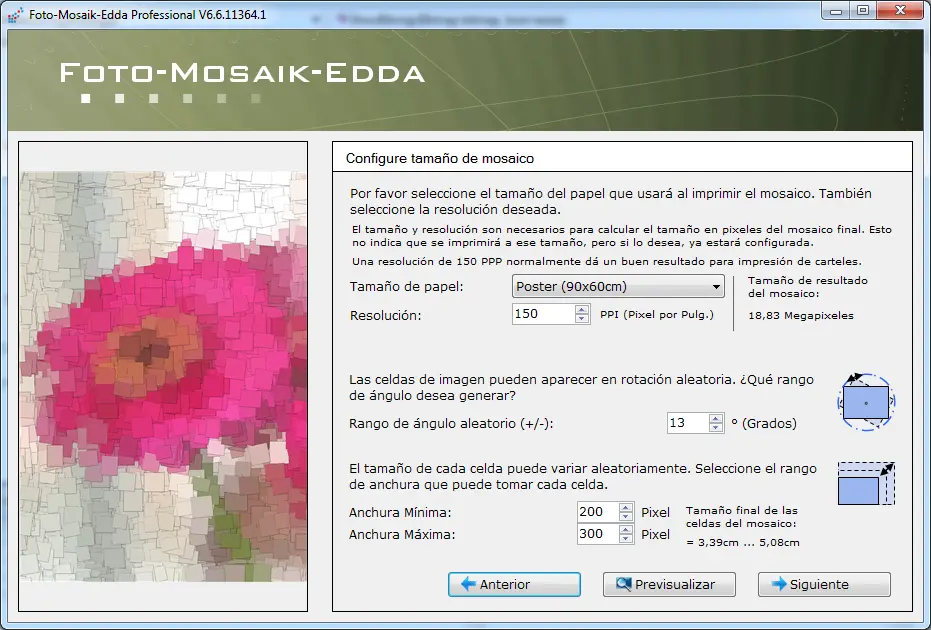
Task: Click the Anchura Máxima pixel field
Action: (x=597, y=534)
